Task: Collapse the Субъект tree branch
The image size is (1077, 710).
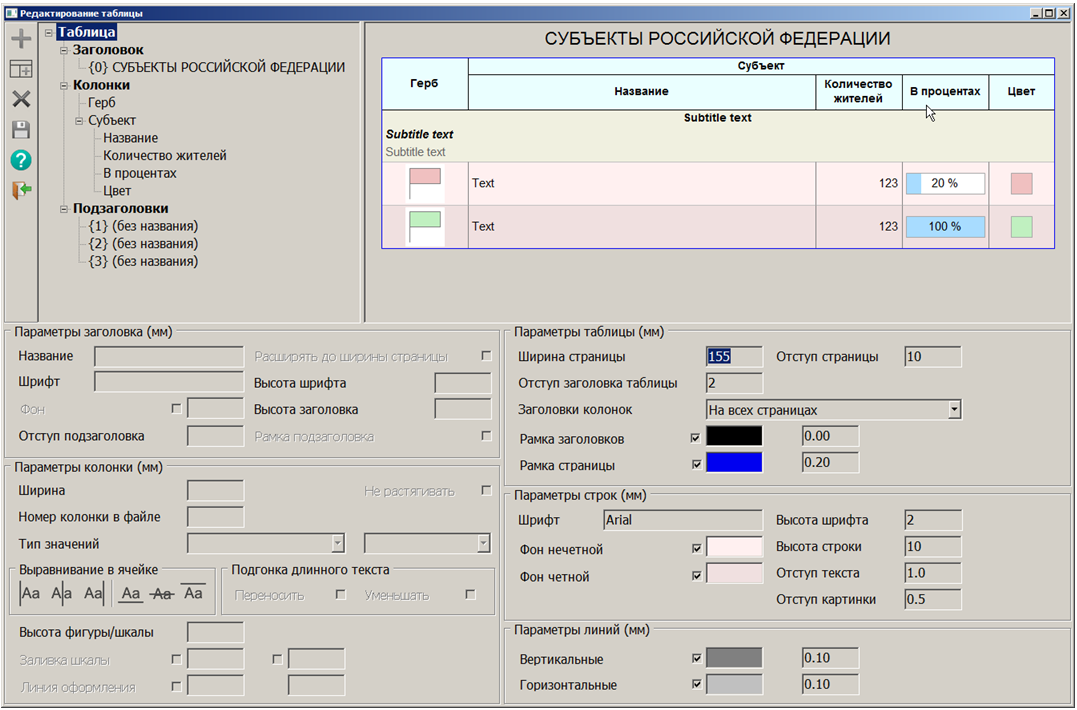Action: pos(79,121)
